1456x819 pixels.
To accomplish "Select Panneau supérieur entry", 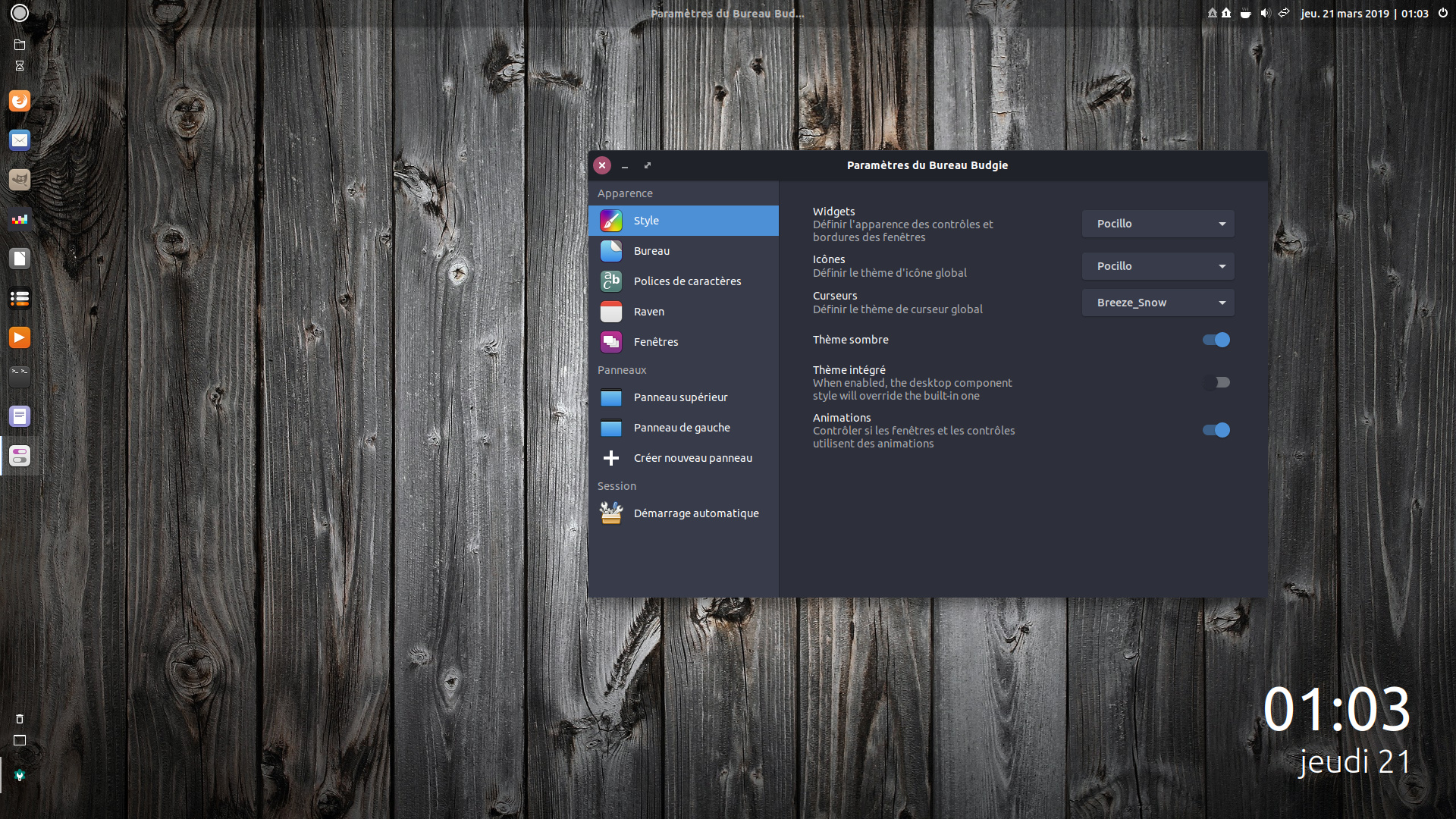I will (680, 397).
